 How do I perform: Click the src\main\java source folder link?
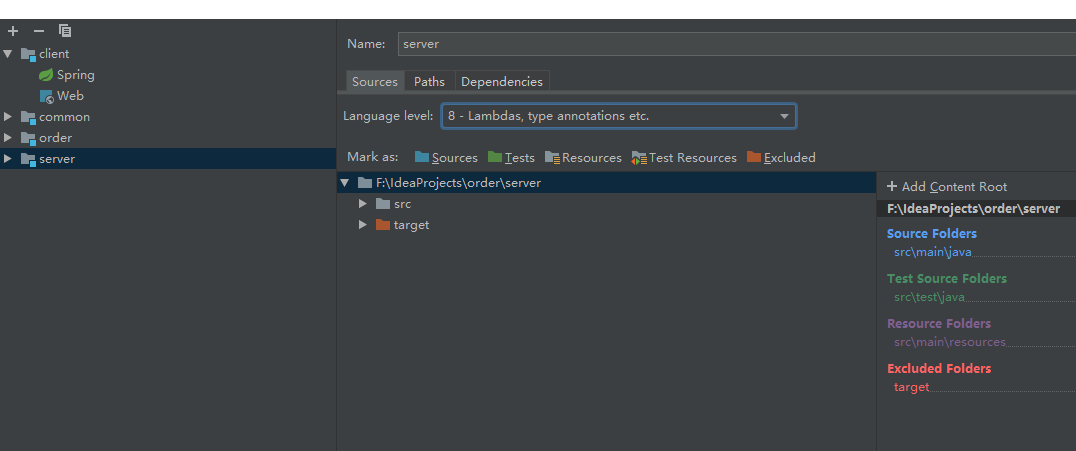[x=932, y=252]
